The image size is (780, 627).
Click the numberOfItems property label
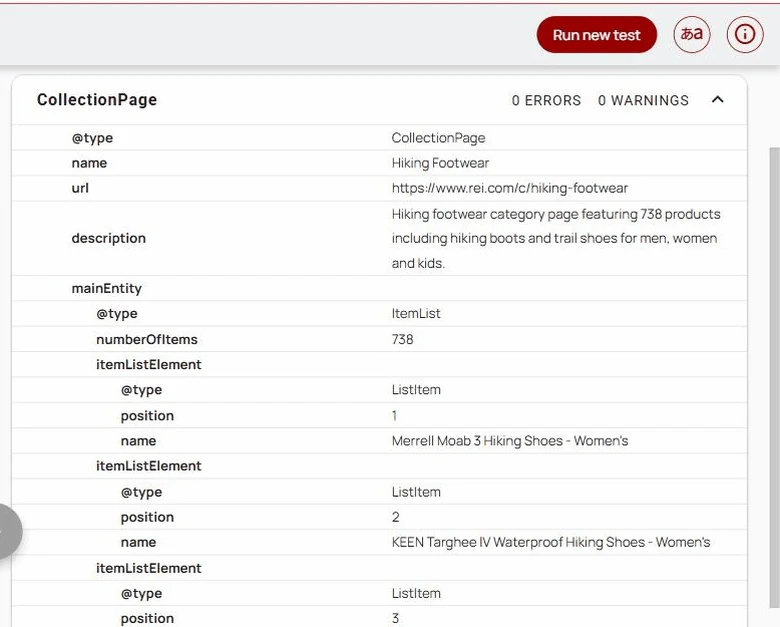[x=147, y=339]
